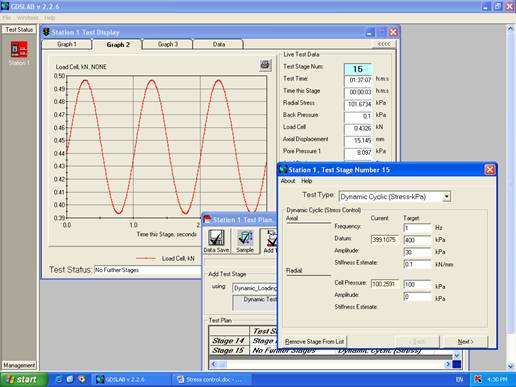Click the Cell Pressure target field
Viewport: 516px width, 387px height.
417,285
